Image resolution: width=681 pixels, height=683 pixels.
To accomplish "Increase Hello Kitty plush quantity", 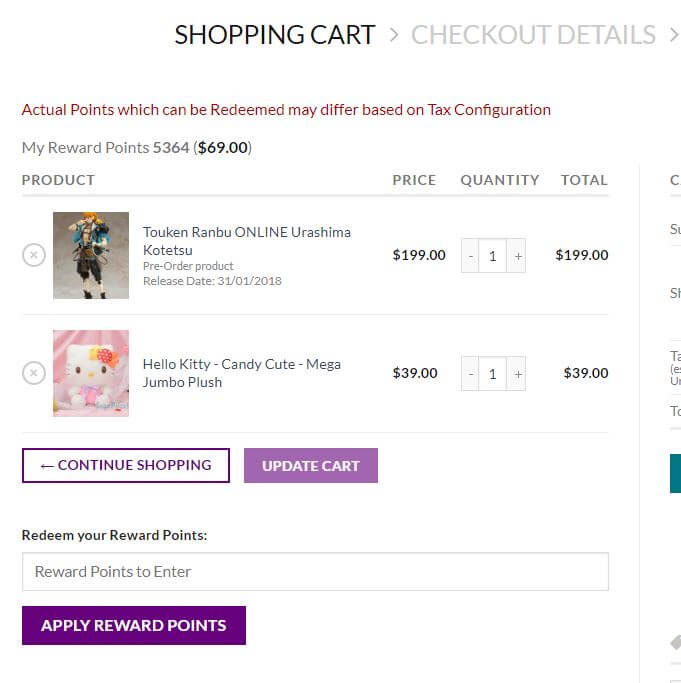I will pyautogui.click(x=517, y=374).
